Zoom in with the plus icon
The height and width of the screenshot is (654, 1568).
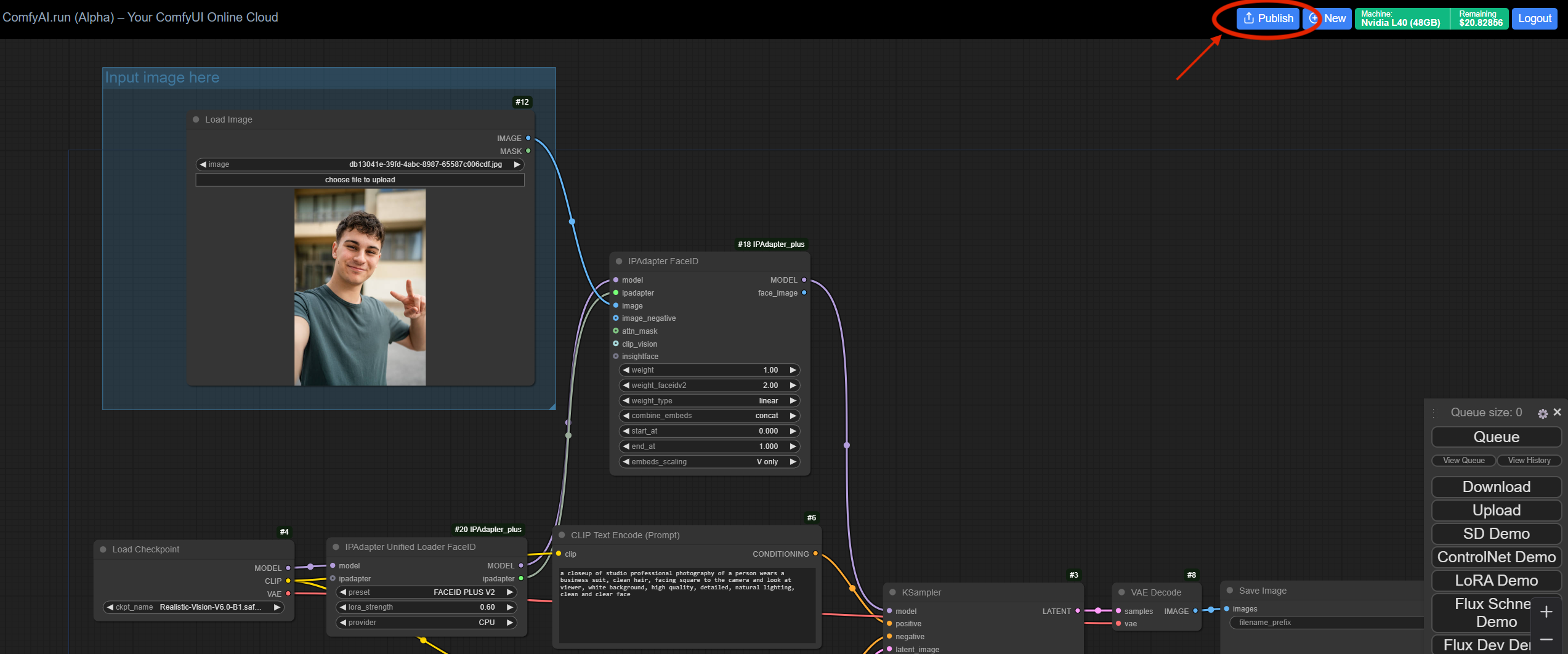pos(1546,612)
